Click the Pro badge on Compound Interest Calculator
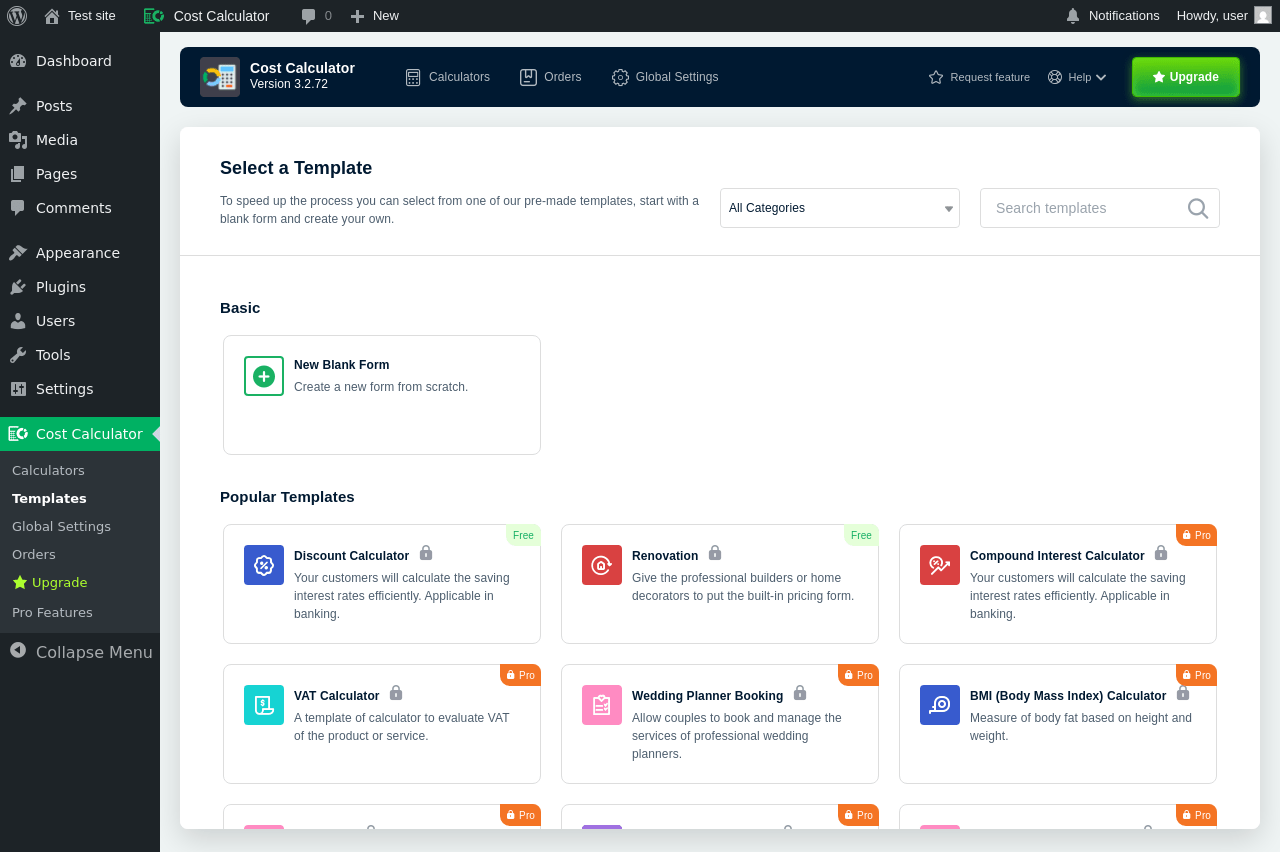 [1196, 535]
